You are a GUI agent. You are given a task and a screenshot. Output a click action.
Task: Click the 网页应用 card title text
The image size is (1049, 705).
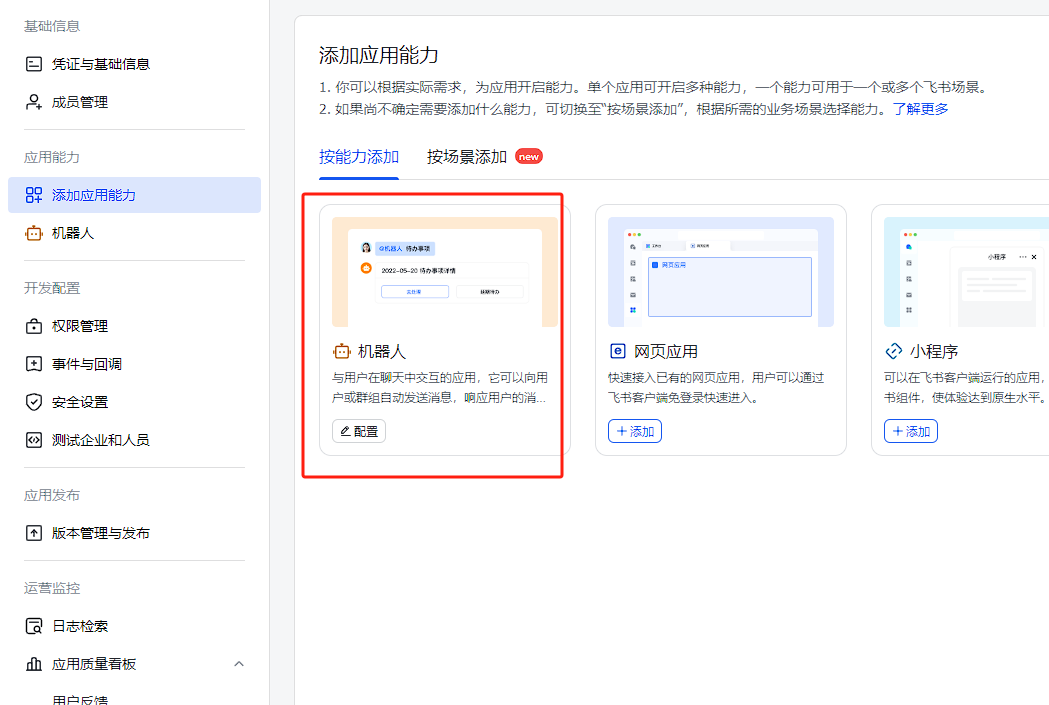[x=666, y=351]
